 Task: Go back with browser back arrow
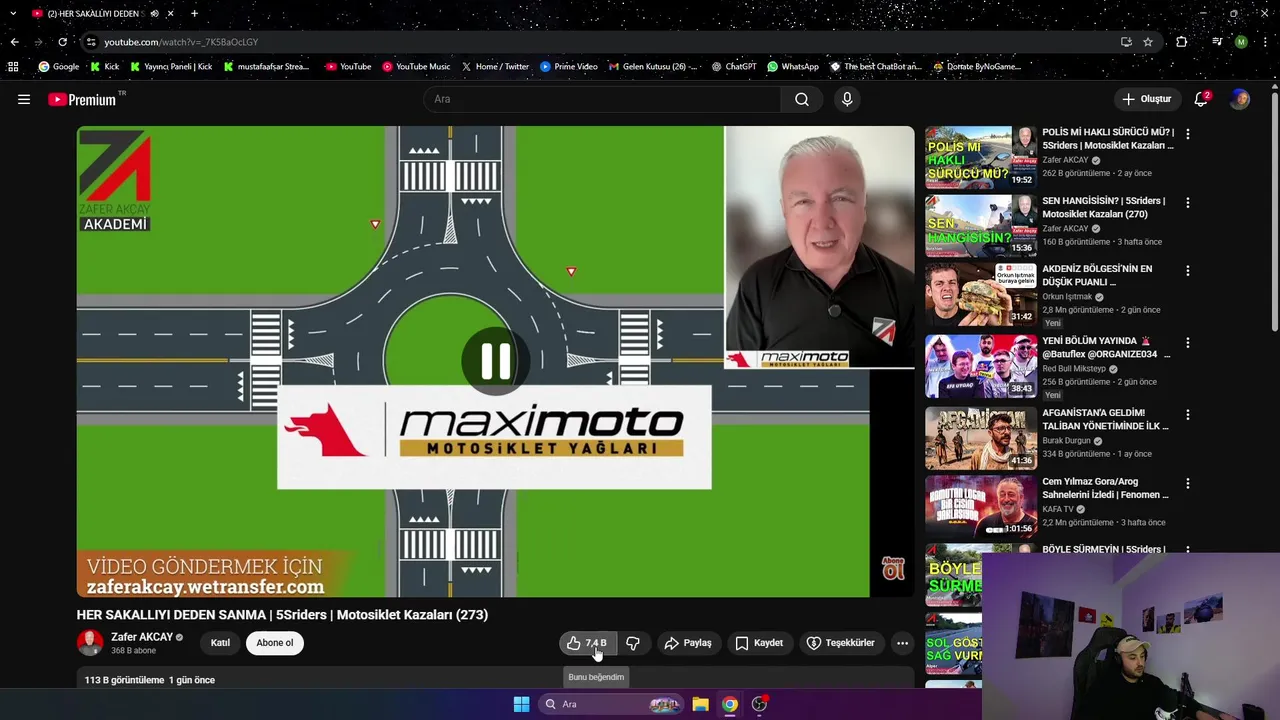point(14,42)
